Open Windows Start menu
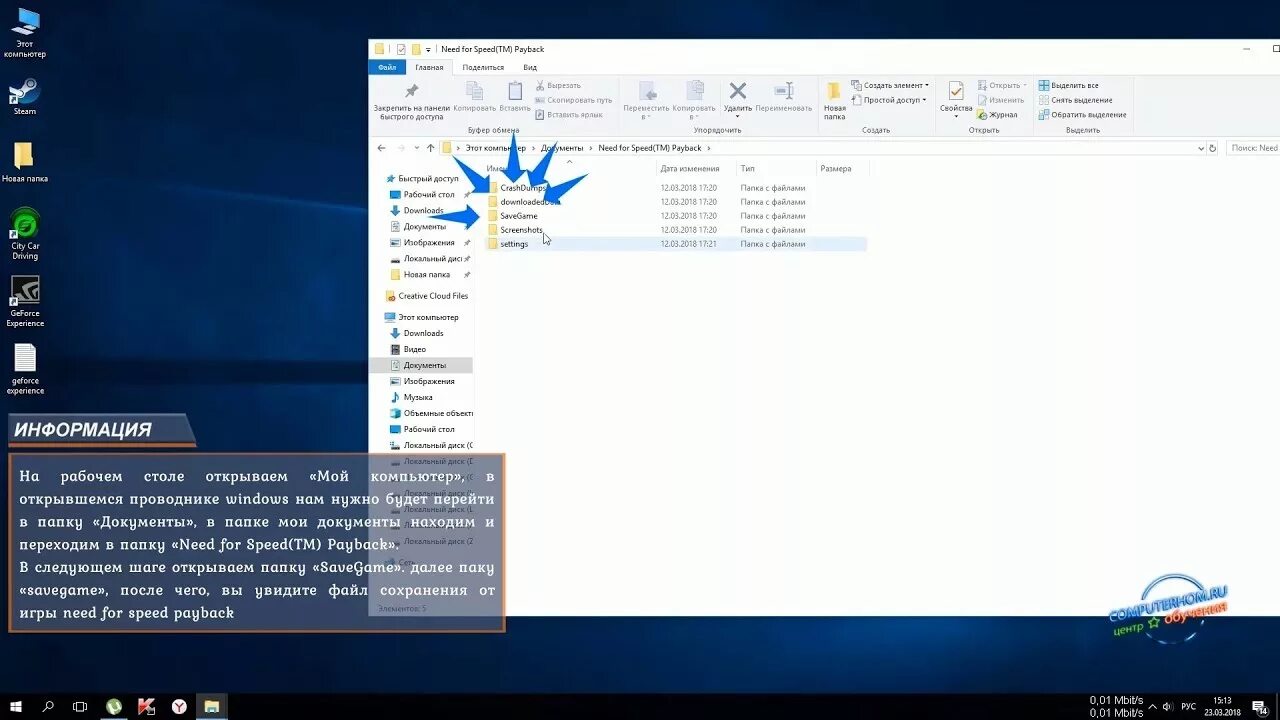 click(x=16, y=707)
